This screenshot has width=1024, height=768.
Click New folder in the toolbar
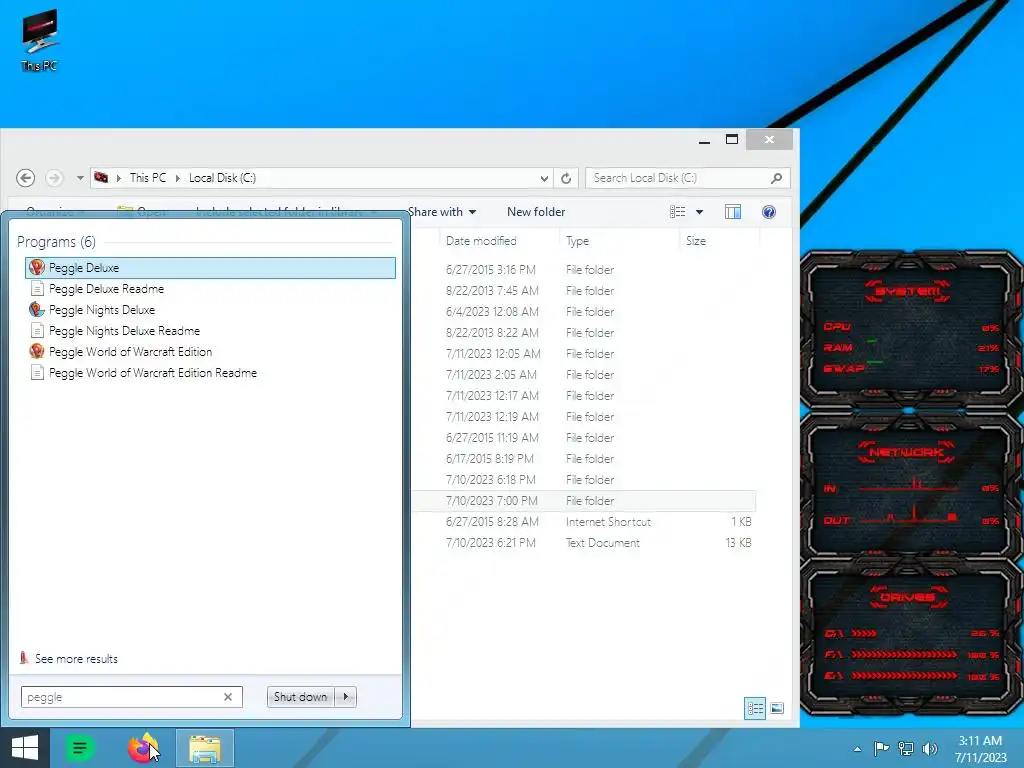point(536,212)
